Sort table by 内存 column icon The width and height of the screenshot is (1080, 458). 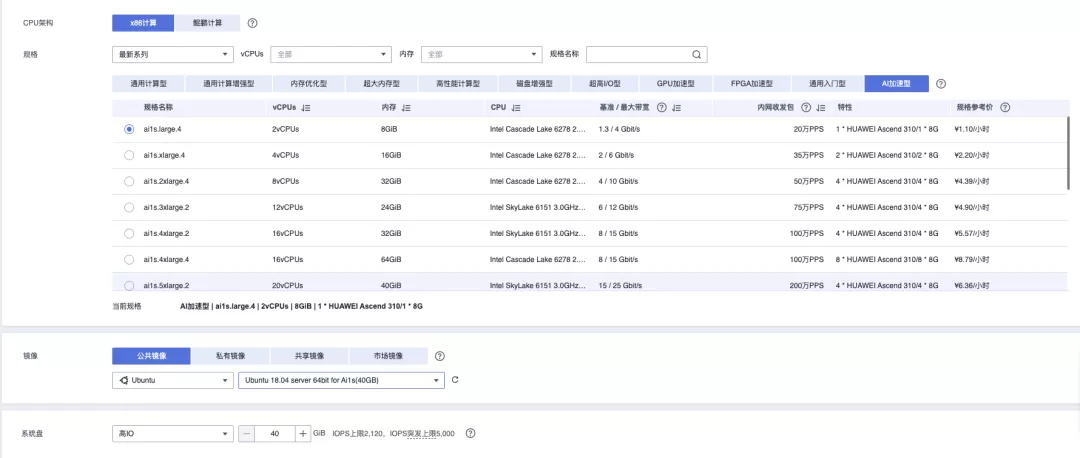coord(406,108)
